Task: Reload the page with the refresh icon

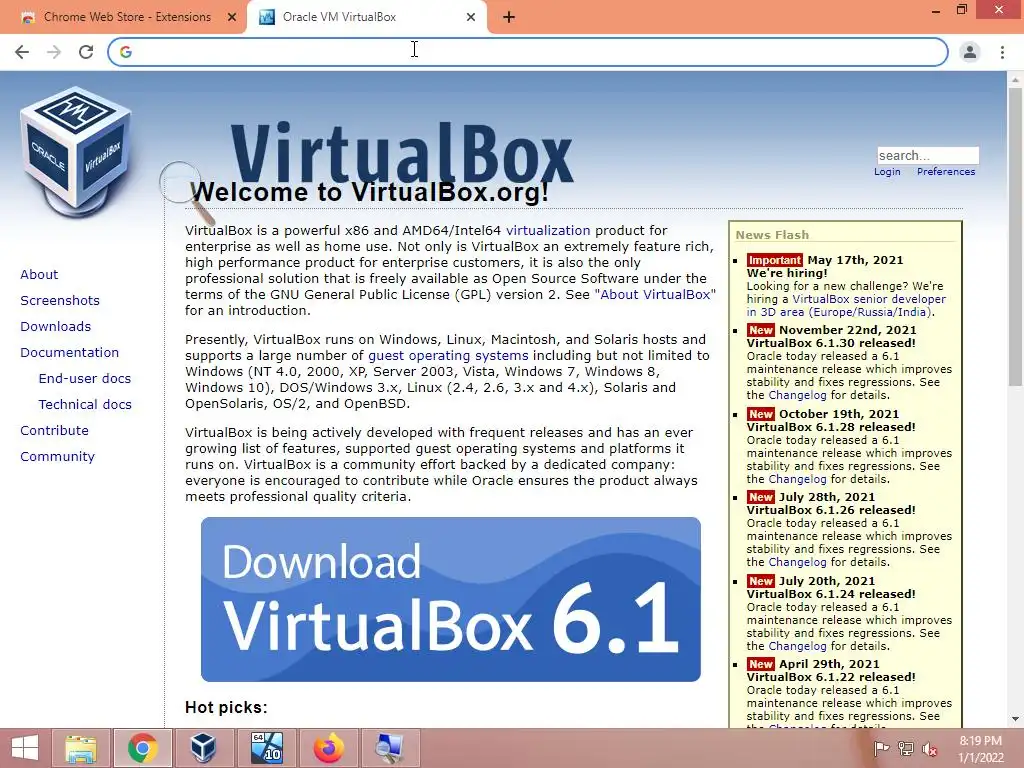Action: click(x=86, y=52)
